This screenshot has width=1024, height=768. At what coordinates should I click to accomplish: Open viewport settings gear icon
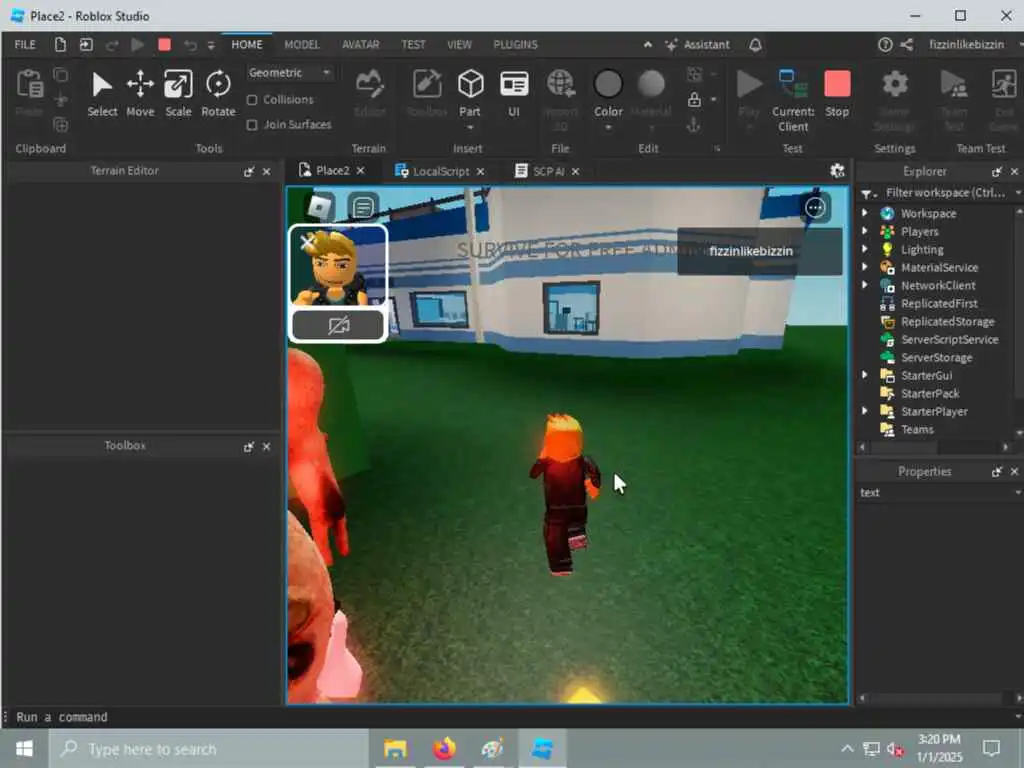pyautogui.click(x=837, y=170)
